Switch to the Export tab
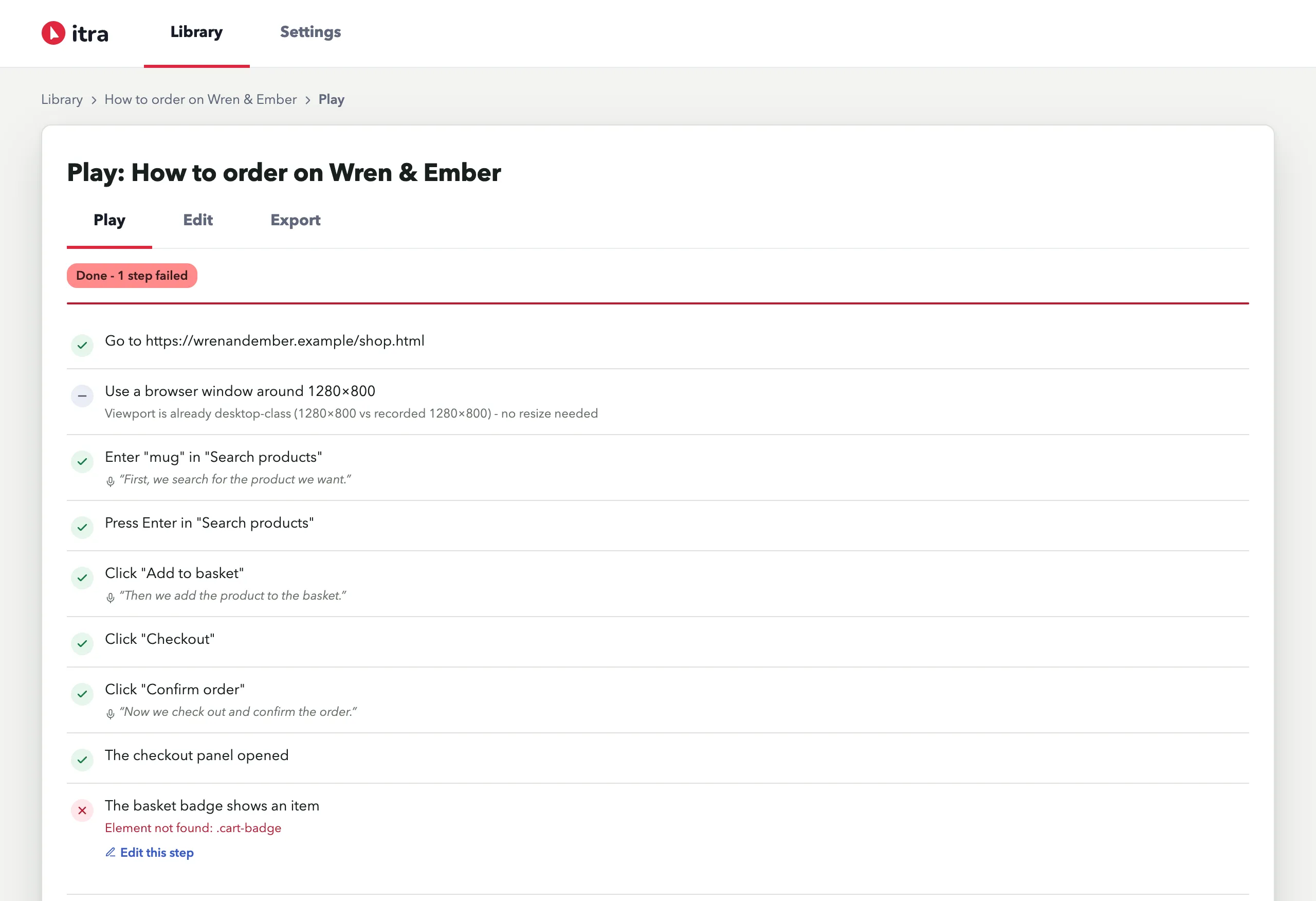This screenshot has height=901, width=1316. pyautogui.click(x=295, y=221)
